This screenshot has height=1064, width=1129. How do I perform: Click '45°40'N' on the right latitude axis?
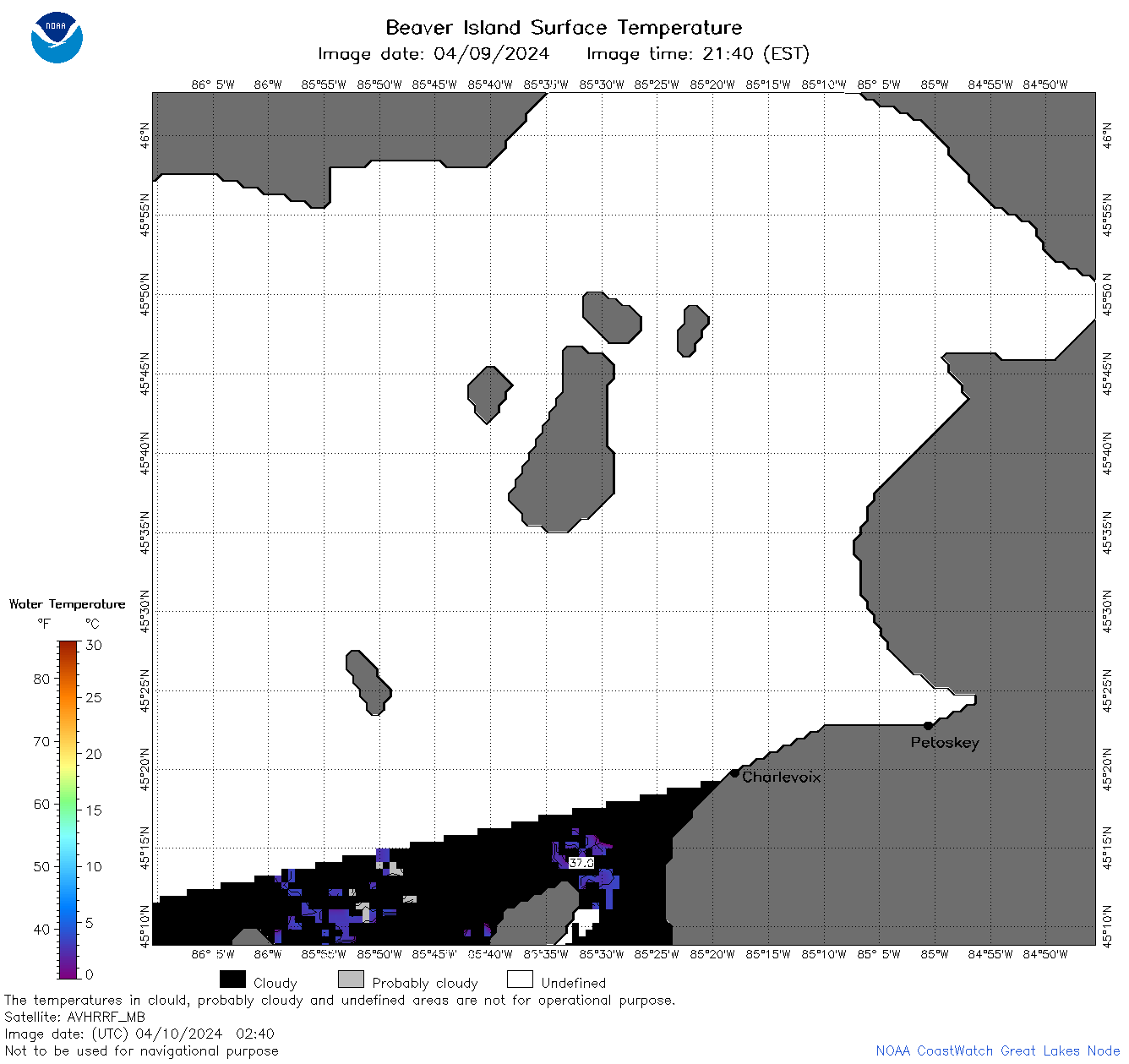[x=1108, y=453]
